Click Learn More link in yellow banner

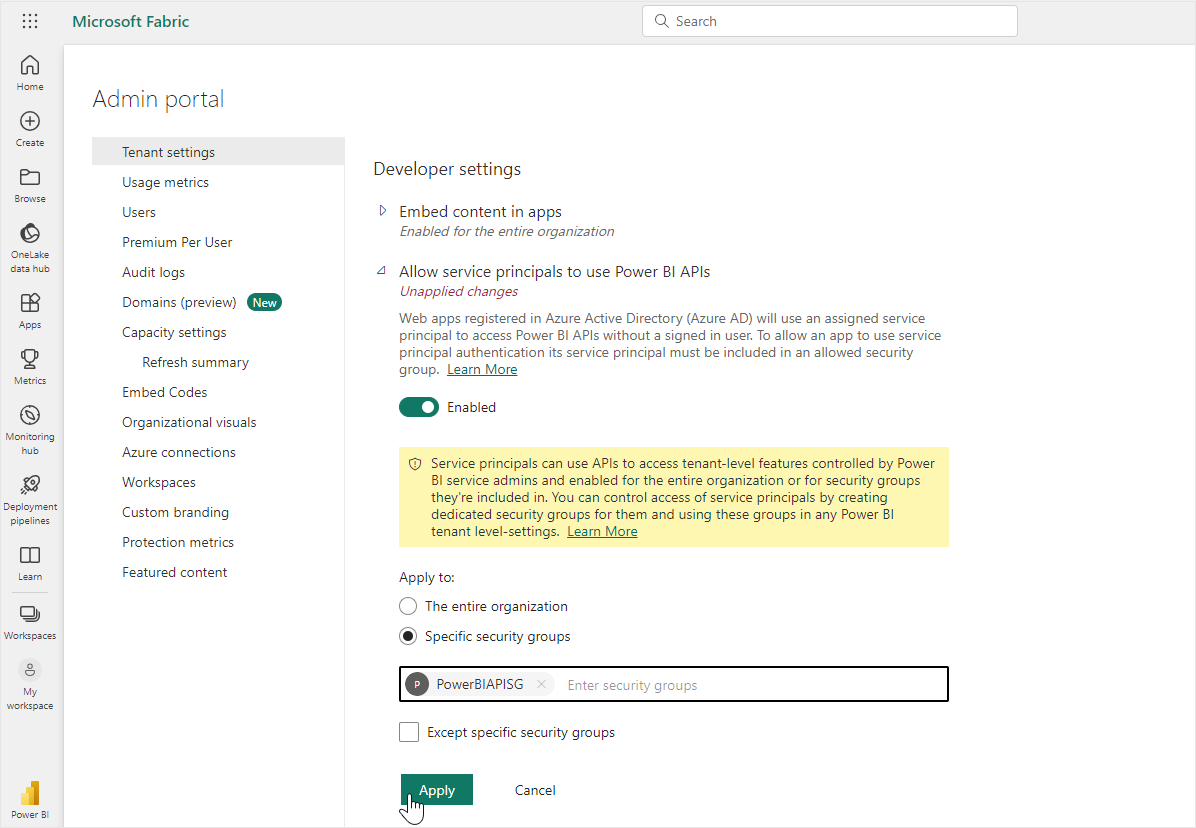coord(602,531)
